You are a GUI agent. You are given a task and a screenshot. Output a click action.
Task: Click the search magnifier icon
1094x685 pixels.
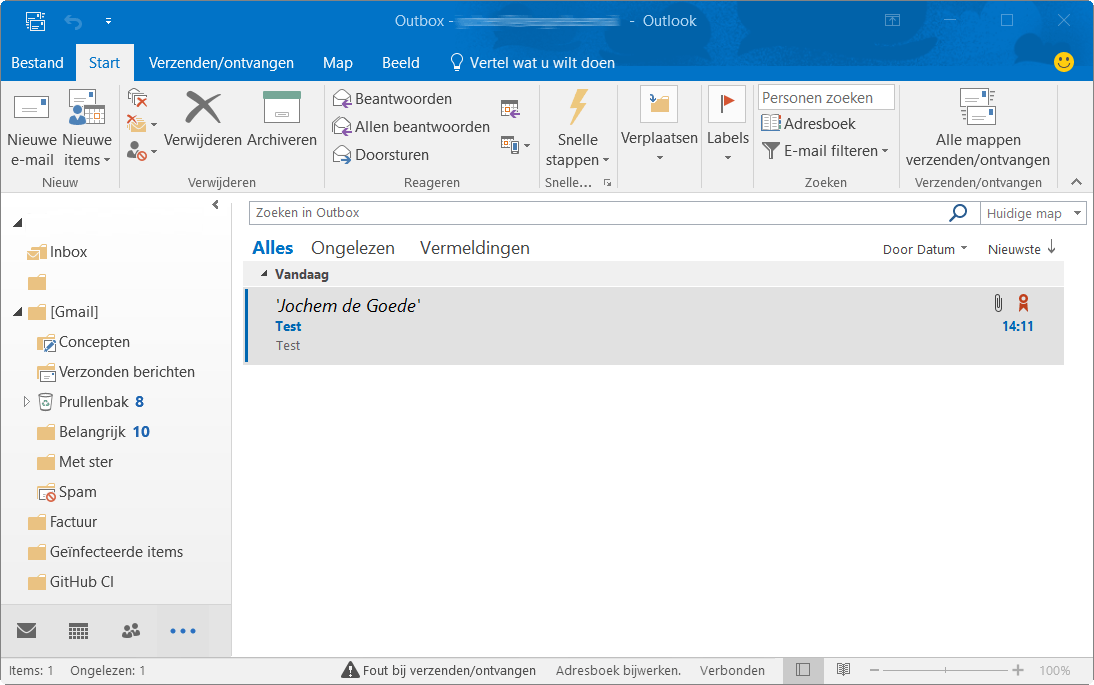coord(959,213)
